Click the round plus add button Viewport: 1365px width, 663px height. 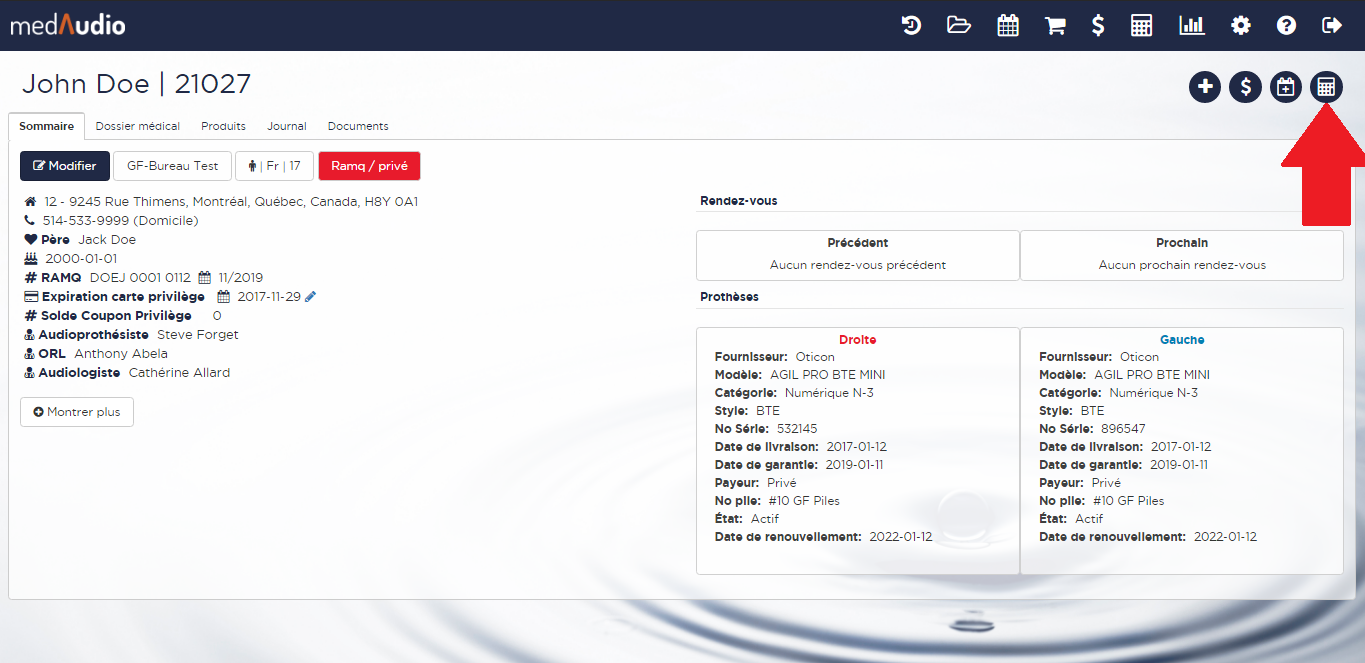click(x=1205, y=87)
